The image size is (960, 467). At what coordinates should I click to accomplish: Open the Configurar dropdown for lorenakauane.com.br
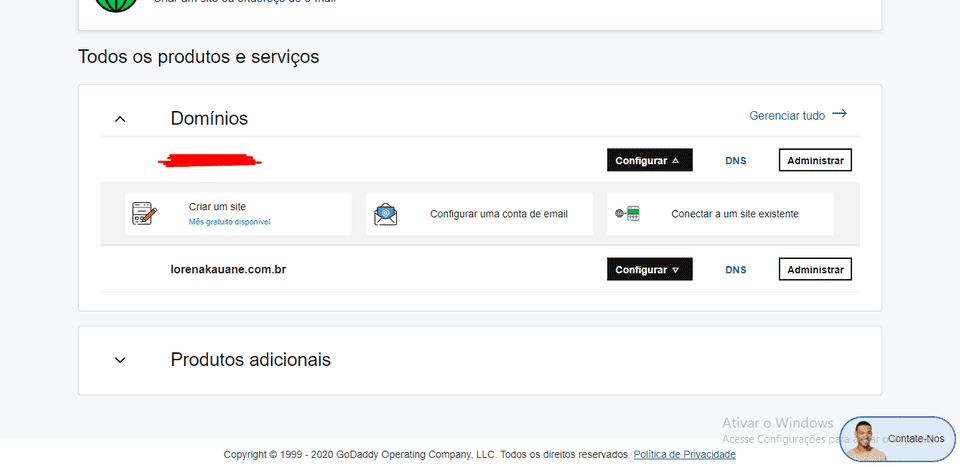point(649,270)
